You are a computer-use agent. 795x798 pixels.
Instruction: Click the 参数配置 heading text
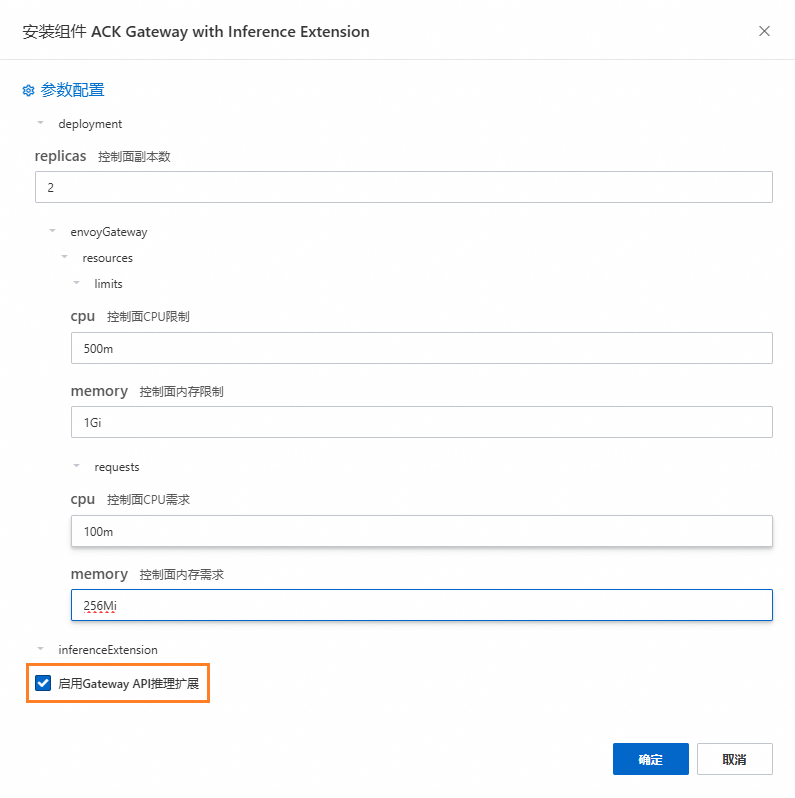(72, 90)
